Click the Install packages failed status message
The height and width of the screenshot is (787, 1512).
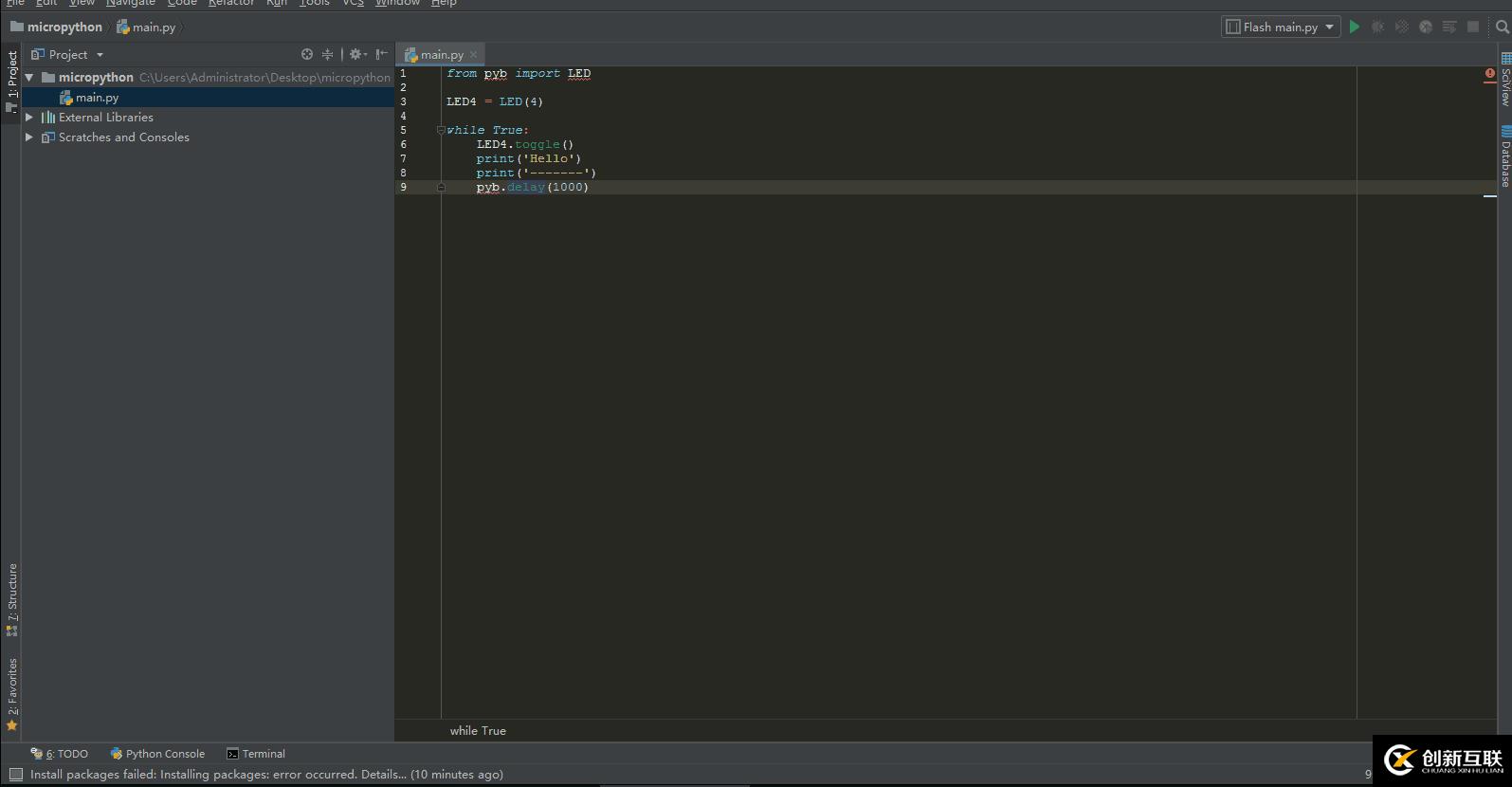click(266, 775)
